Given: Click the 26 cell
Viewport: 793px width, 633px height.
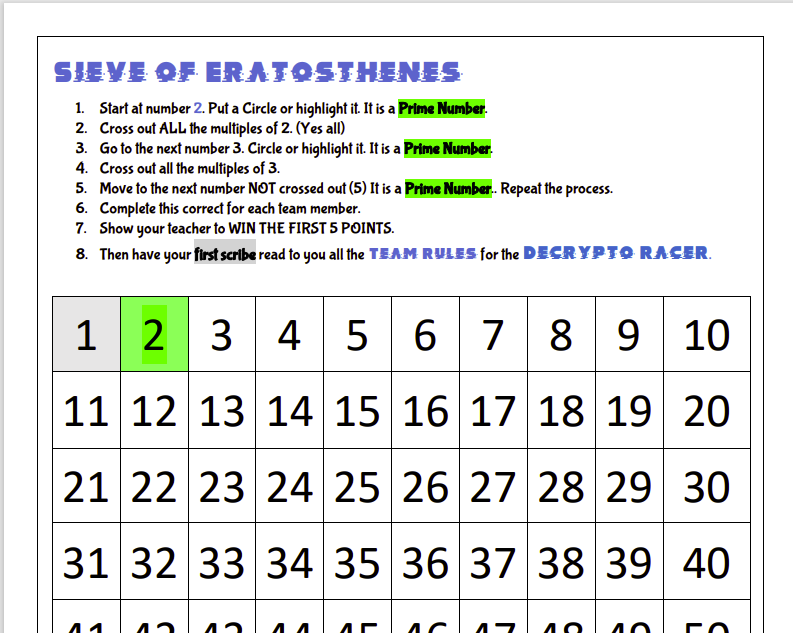Looking at the screenshot, I should (425, 485).
